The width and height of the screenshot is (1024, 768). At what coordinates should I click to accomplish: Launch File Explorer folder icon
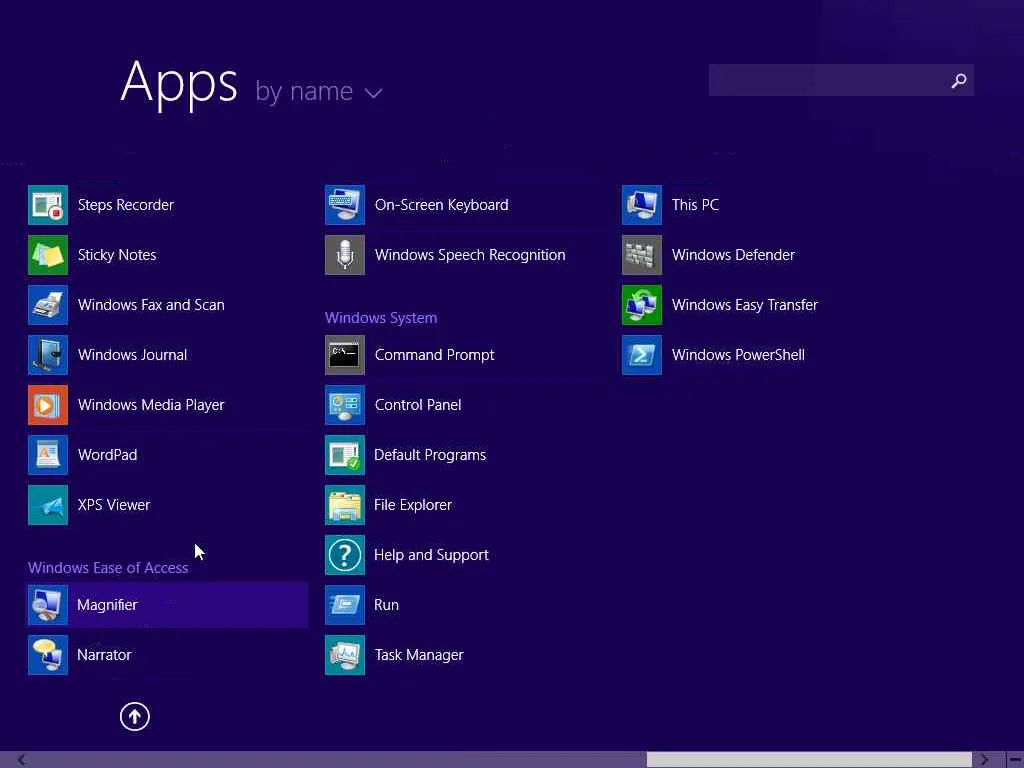[x=345, y=505]
